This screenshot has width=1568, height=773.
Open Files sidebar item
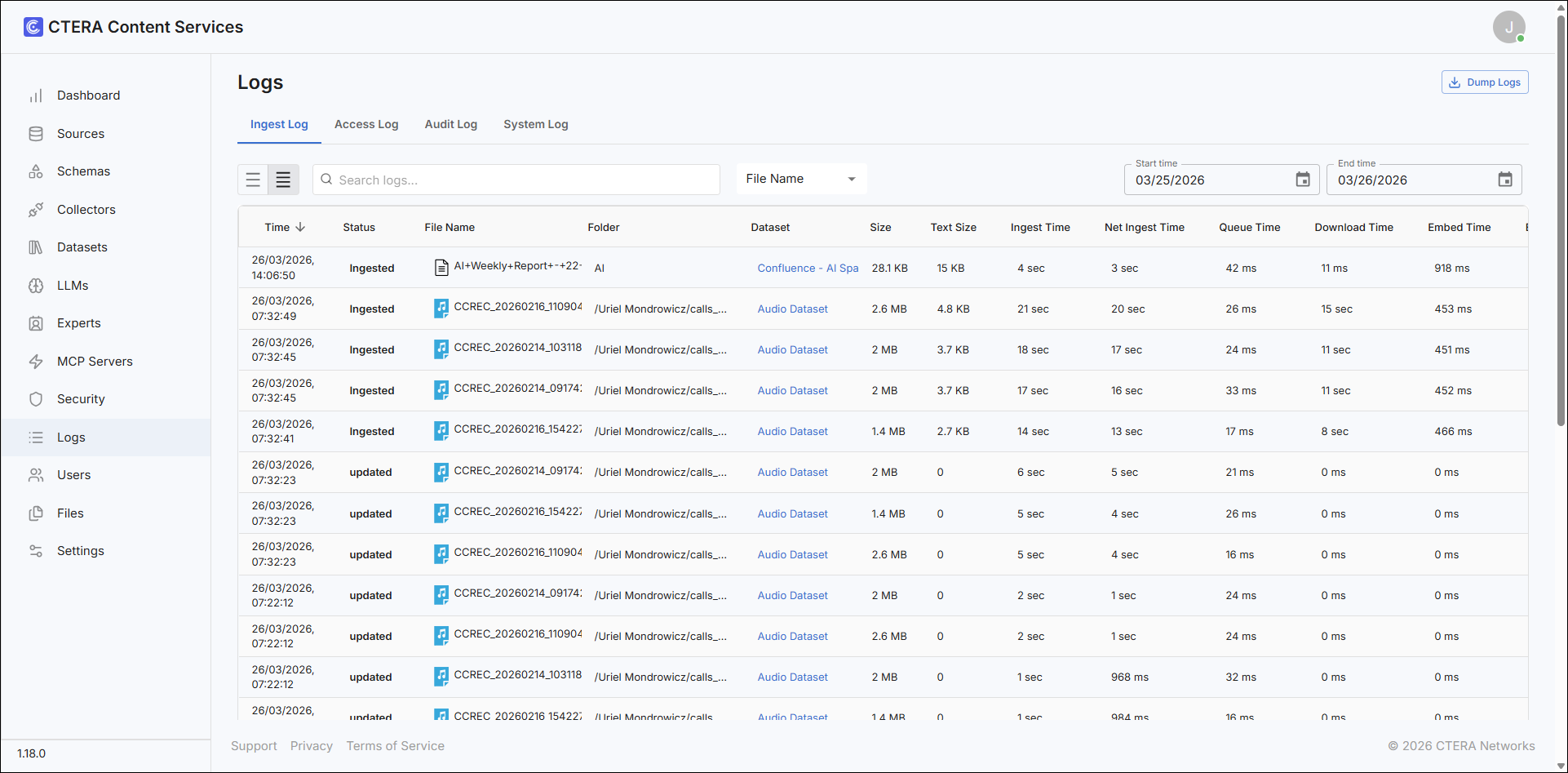105,513
